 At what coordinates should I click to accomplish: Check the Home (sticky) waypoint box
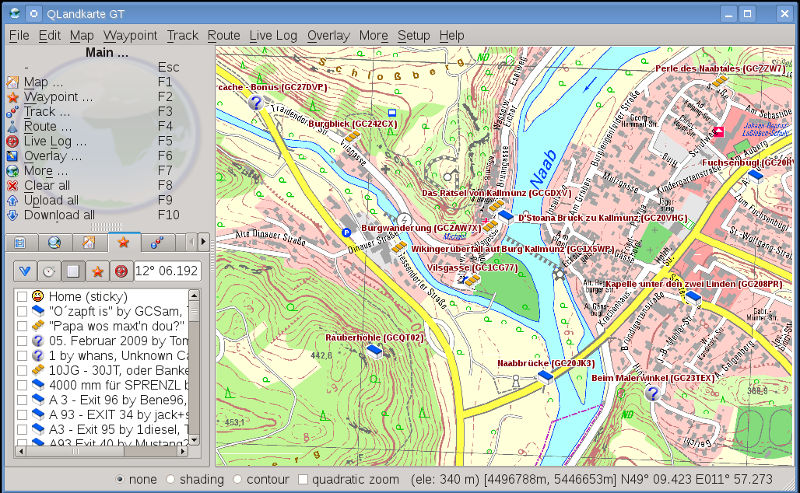21,297
